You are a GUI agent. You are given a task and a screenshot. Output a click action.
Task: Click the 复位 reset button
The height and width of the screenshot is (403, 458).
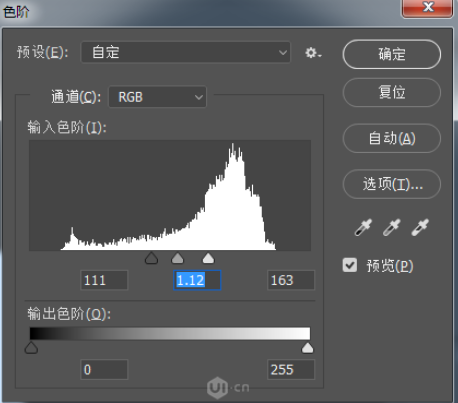[x=392, y=92]
